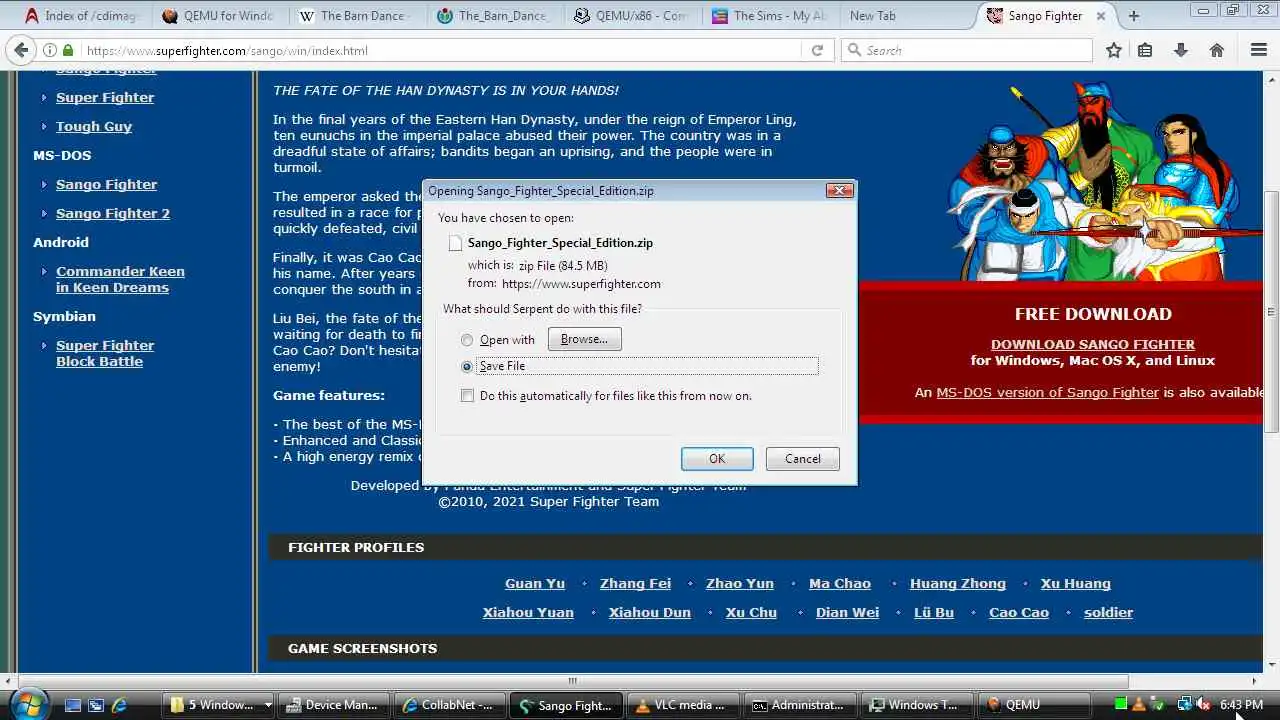Click the horizontal page scrollbar

point(572,681)
